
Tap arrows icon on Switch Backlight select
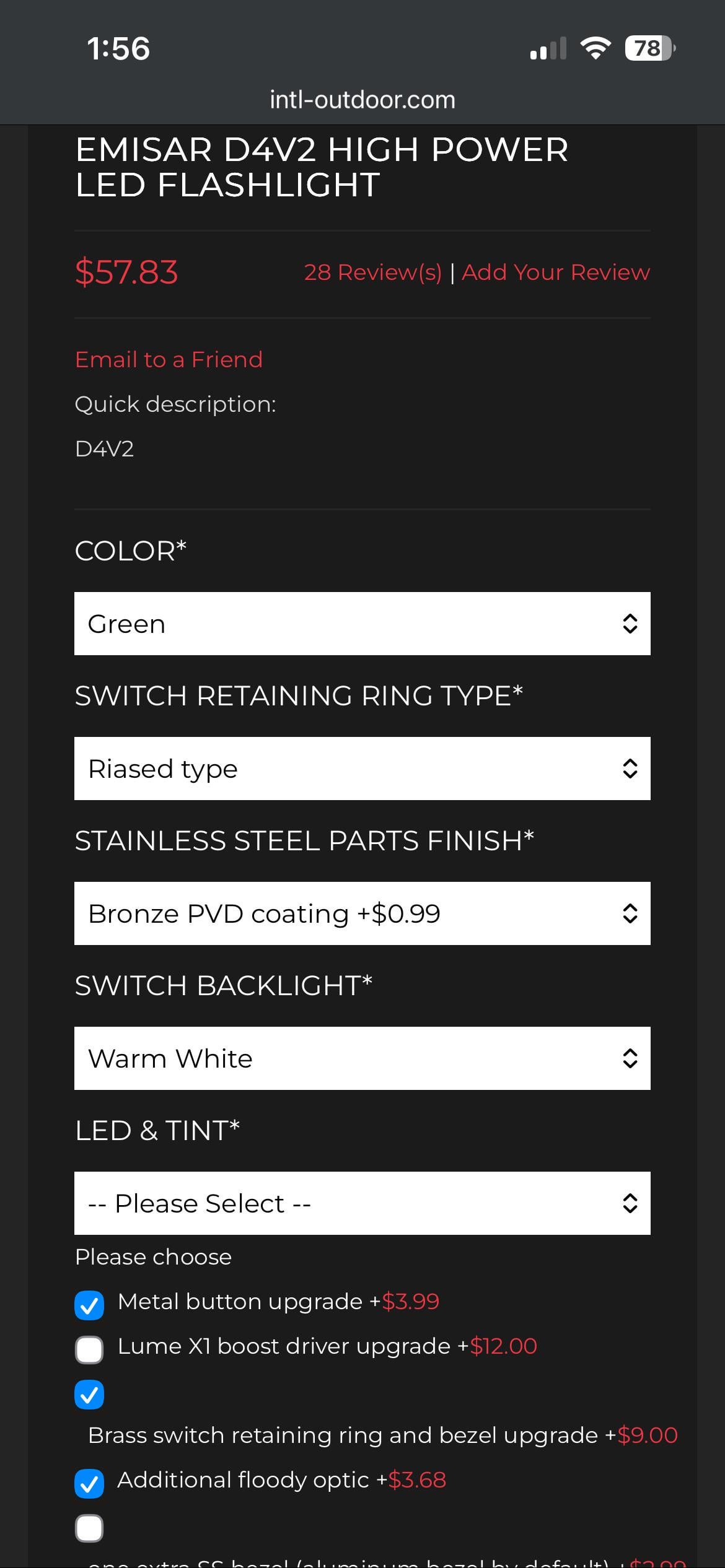click(x=630, y=1058)
